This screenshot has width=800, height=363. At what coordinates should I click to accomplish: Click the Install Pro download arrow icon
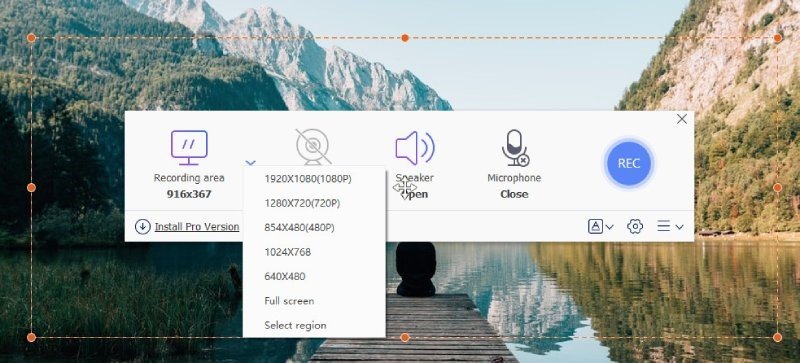pos(142,227)
